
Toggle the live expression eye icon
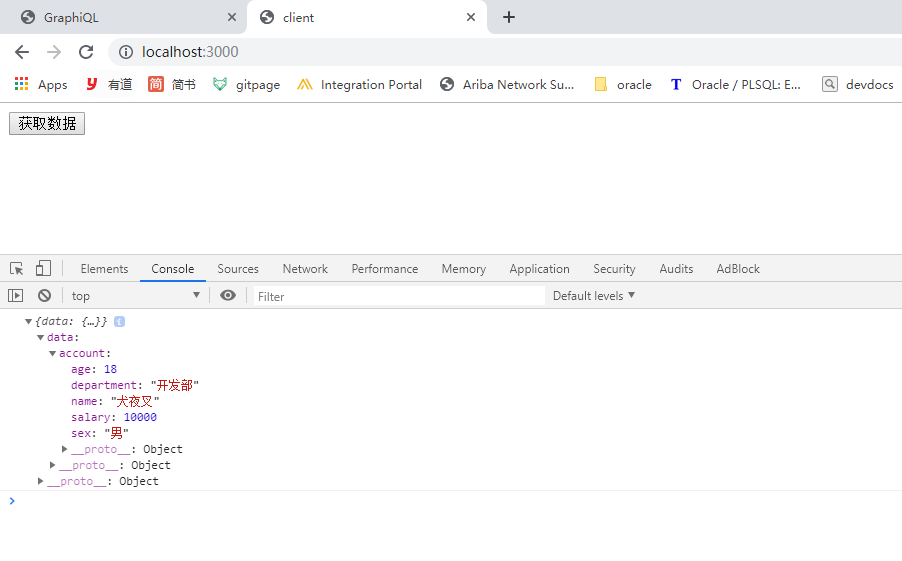pos(228,296)
